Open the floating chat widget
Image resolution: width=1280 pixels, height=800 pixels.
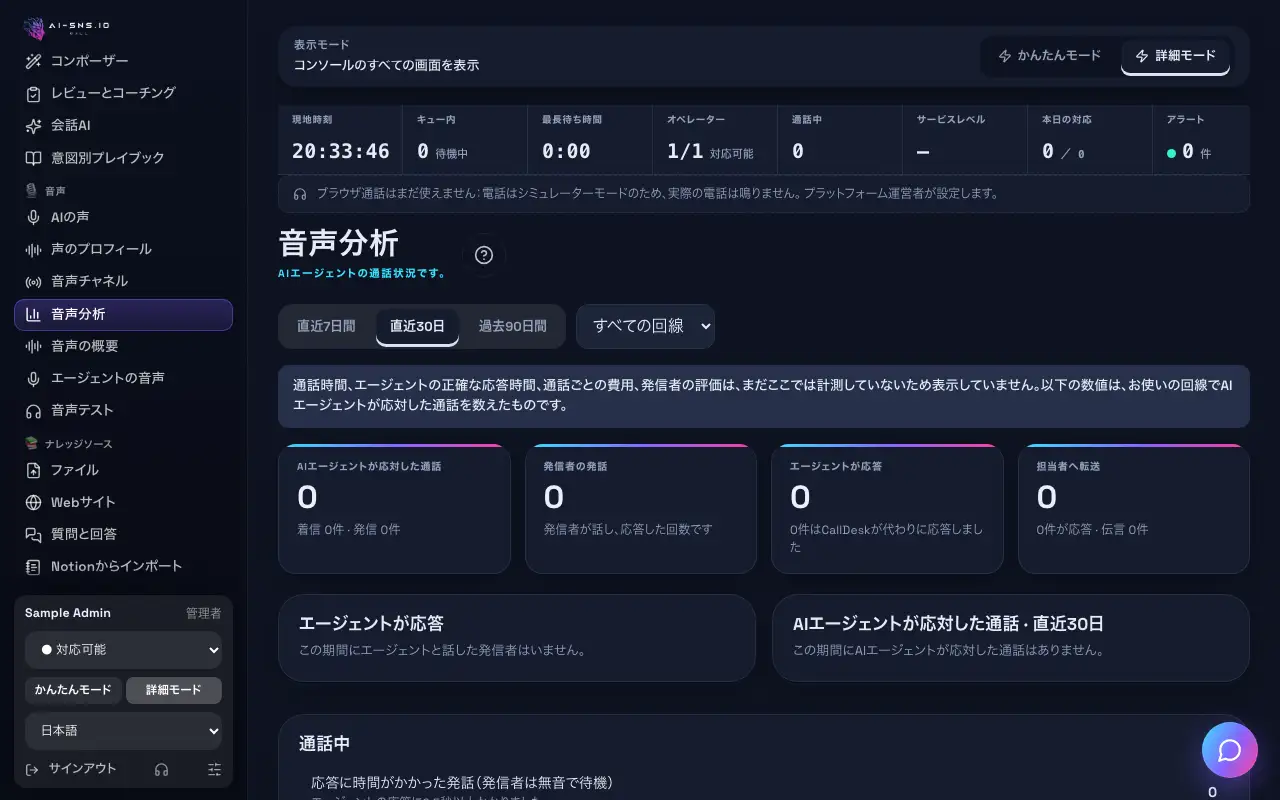pyautogui.click(x=1229, y=750)
